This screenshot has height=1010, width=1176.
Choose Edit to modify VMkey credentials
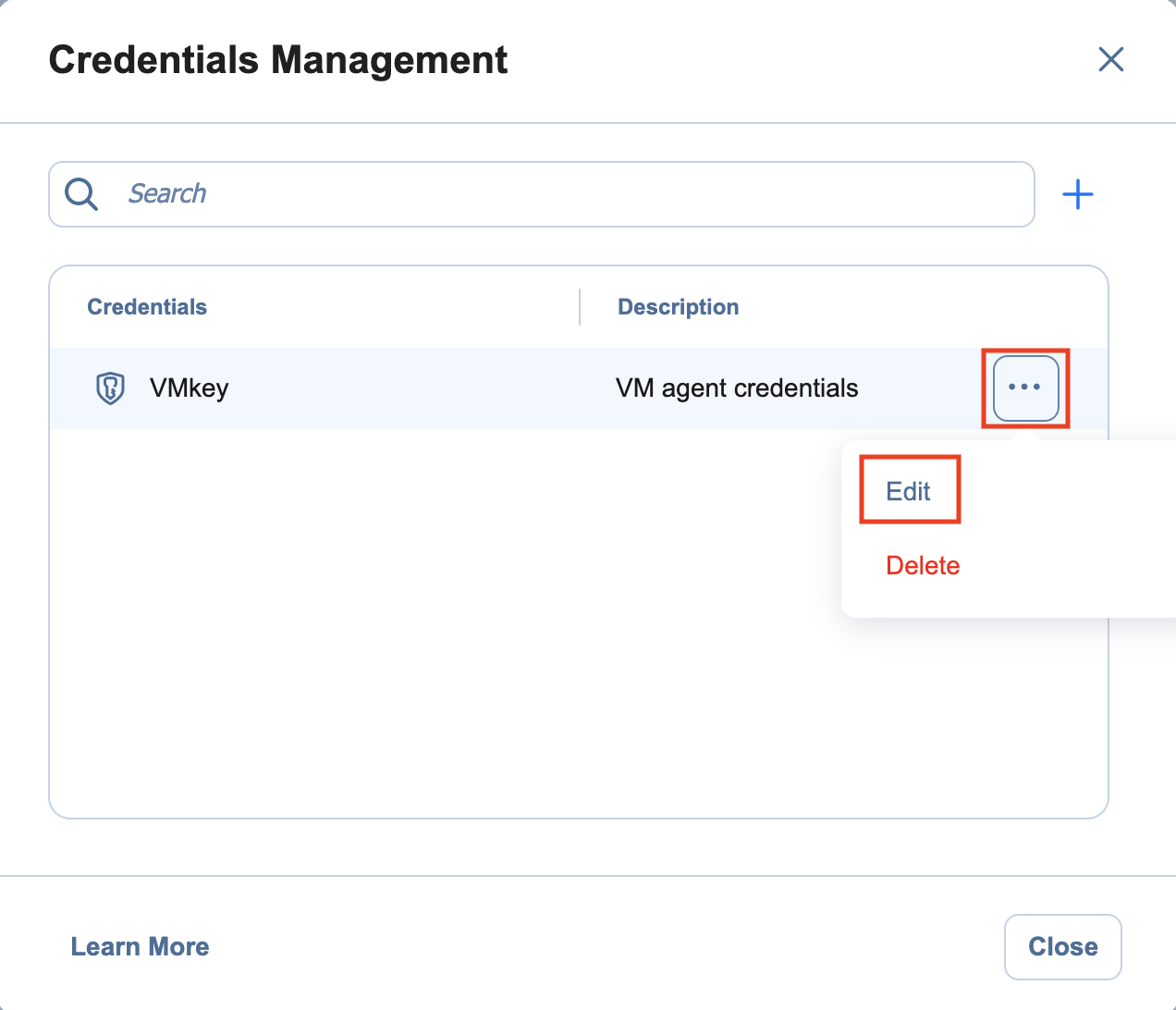pyautogui.click(x=909, y=490)
